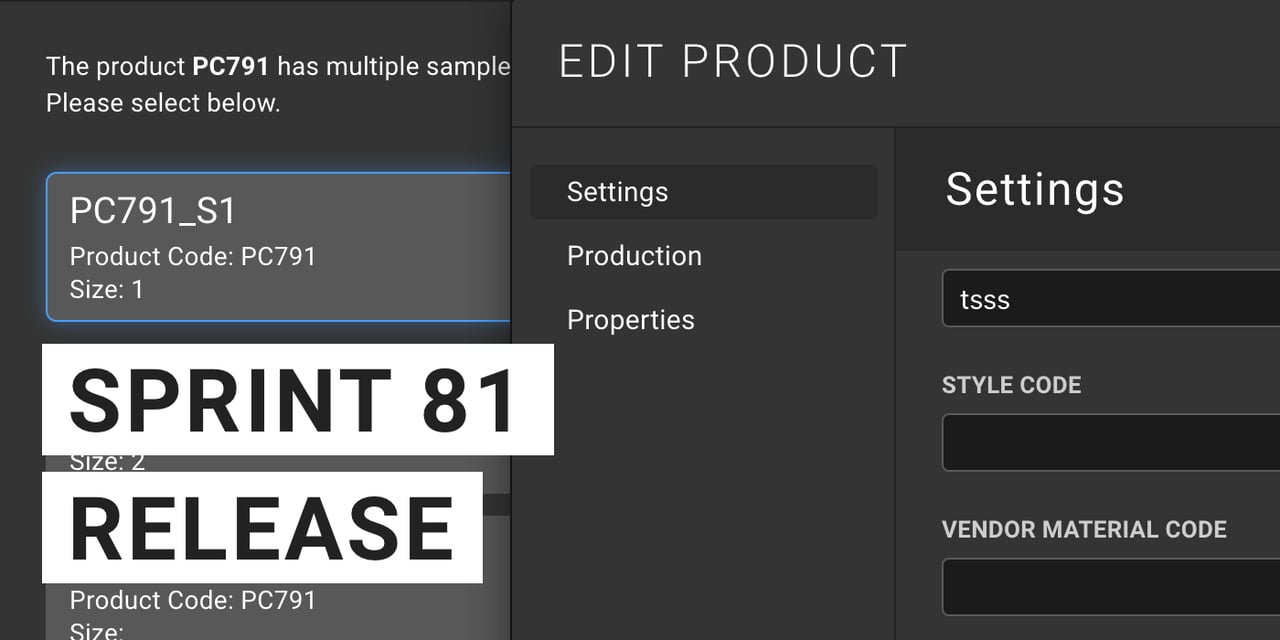Click the 'Please select below.' text

[163, 103]
